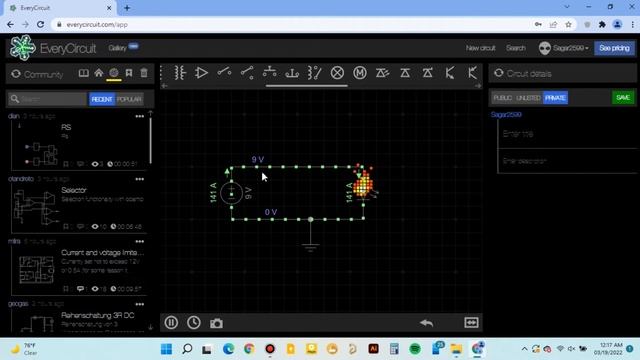Select the Zener diode component
The height and width of the screenshot is (360, 640).
(x=427, y=73)
